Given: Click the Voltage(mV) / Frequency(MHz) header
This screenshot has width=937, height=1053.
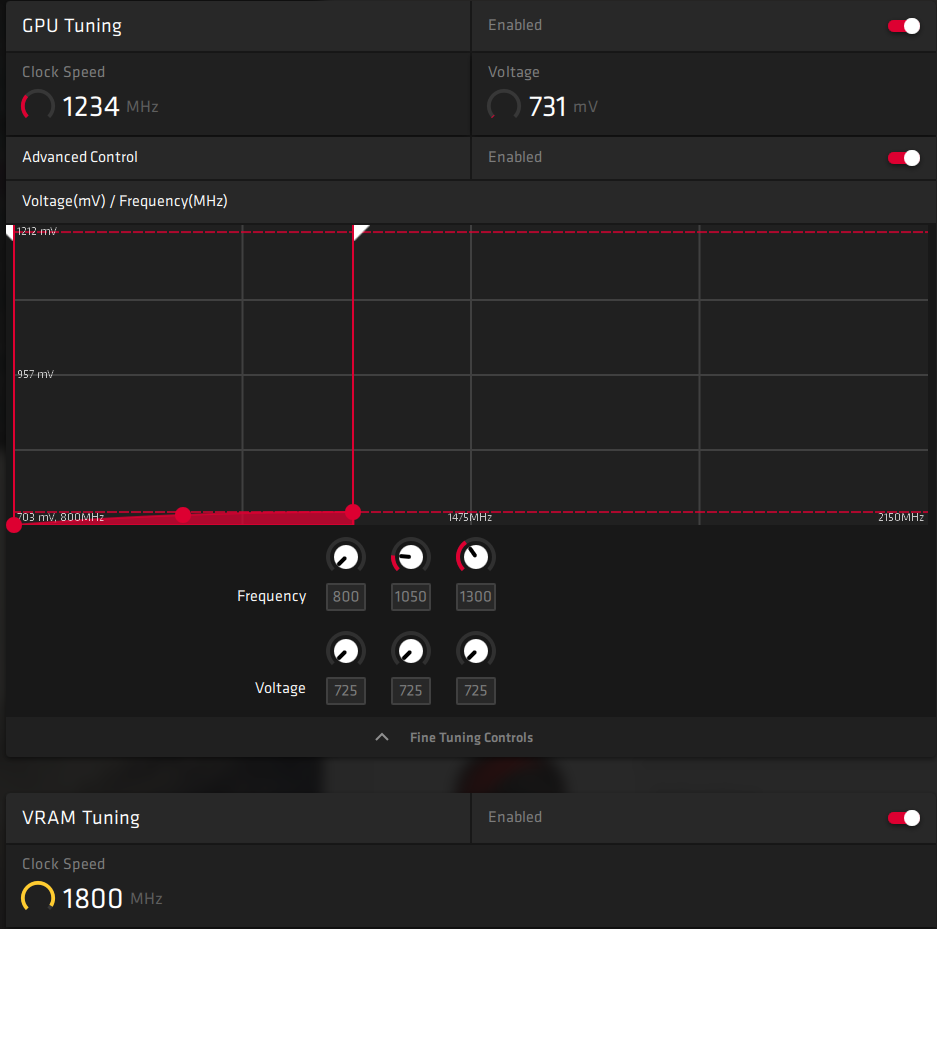Looking at the screenshot, I should coord(125,201).
